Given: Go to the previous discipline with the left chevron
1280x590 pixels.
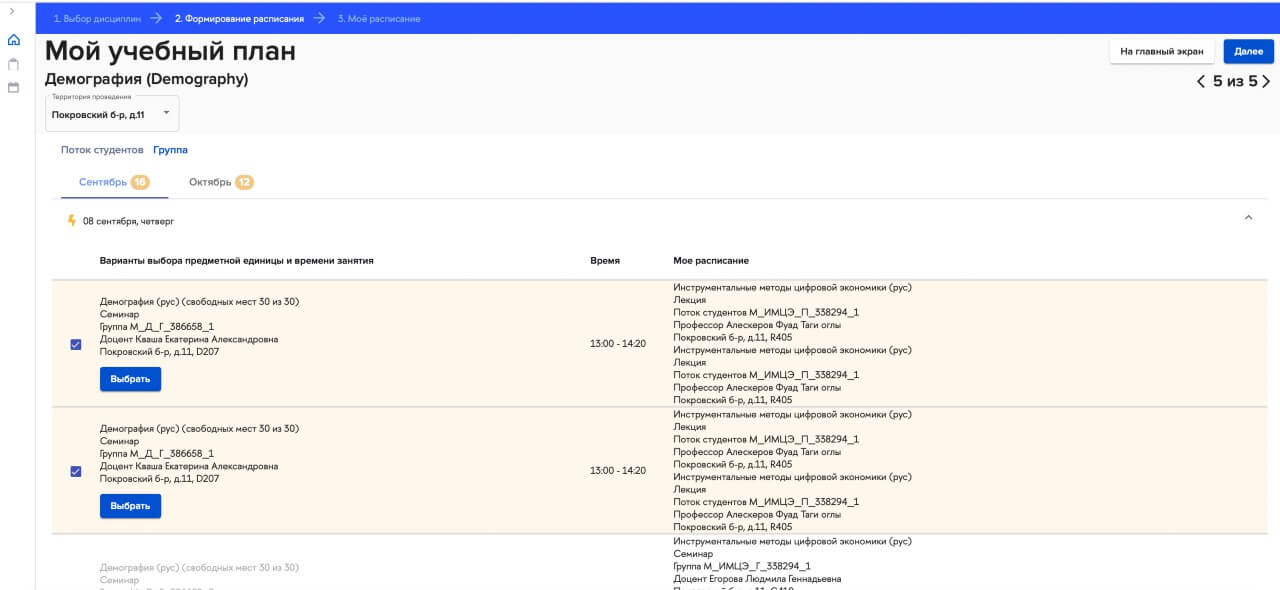Looking at the screenshot, I should click(1201, 82).
